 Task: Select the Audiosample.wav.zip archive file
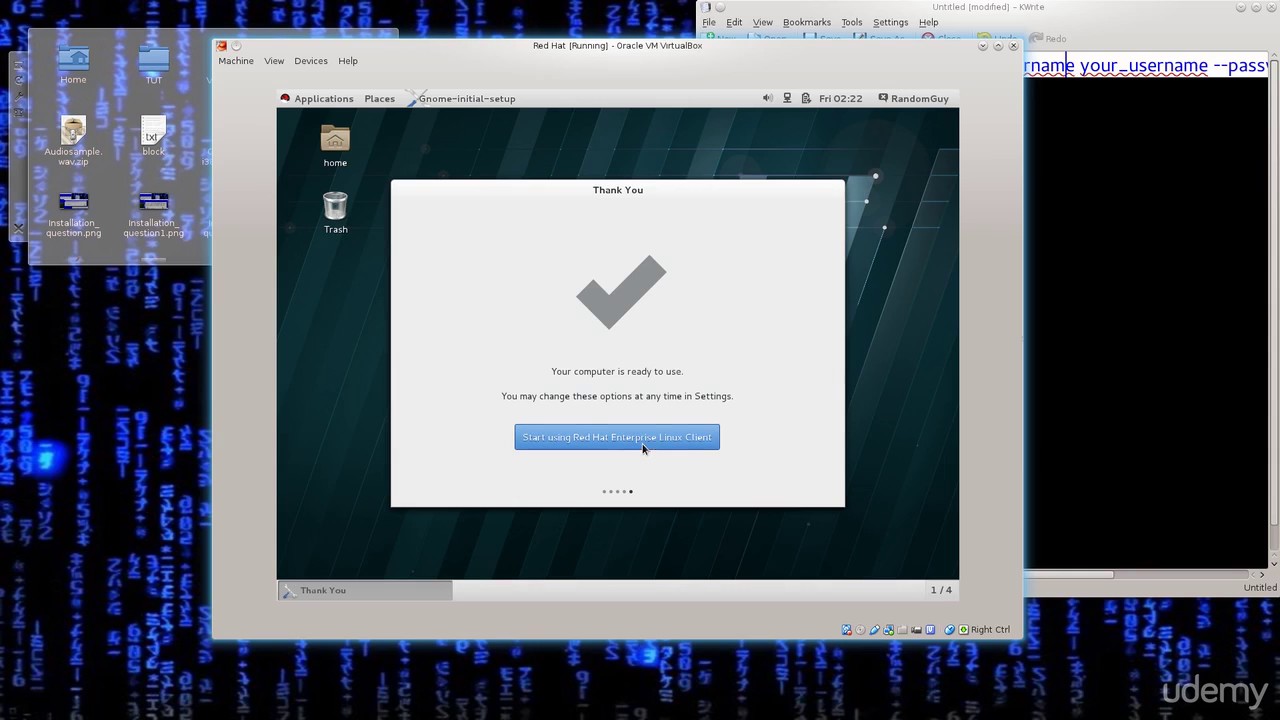(73, 141)
